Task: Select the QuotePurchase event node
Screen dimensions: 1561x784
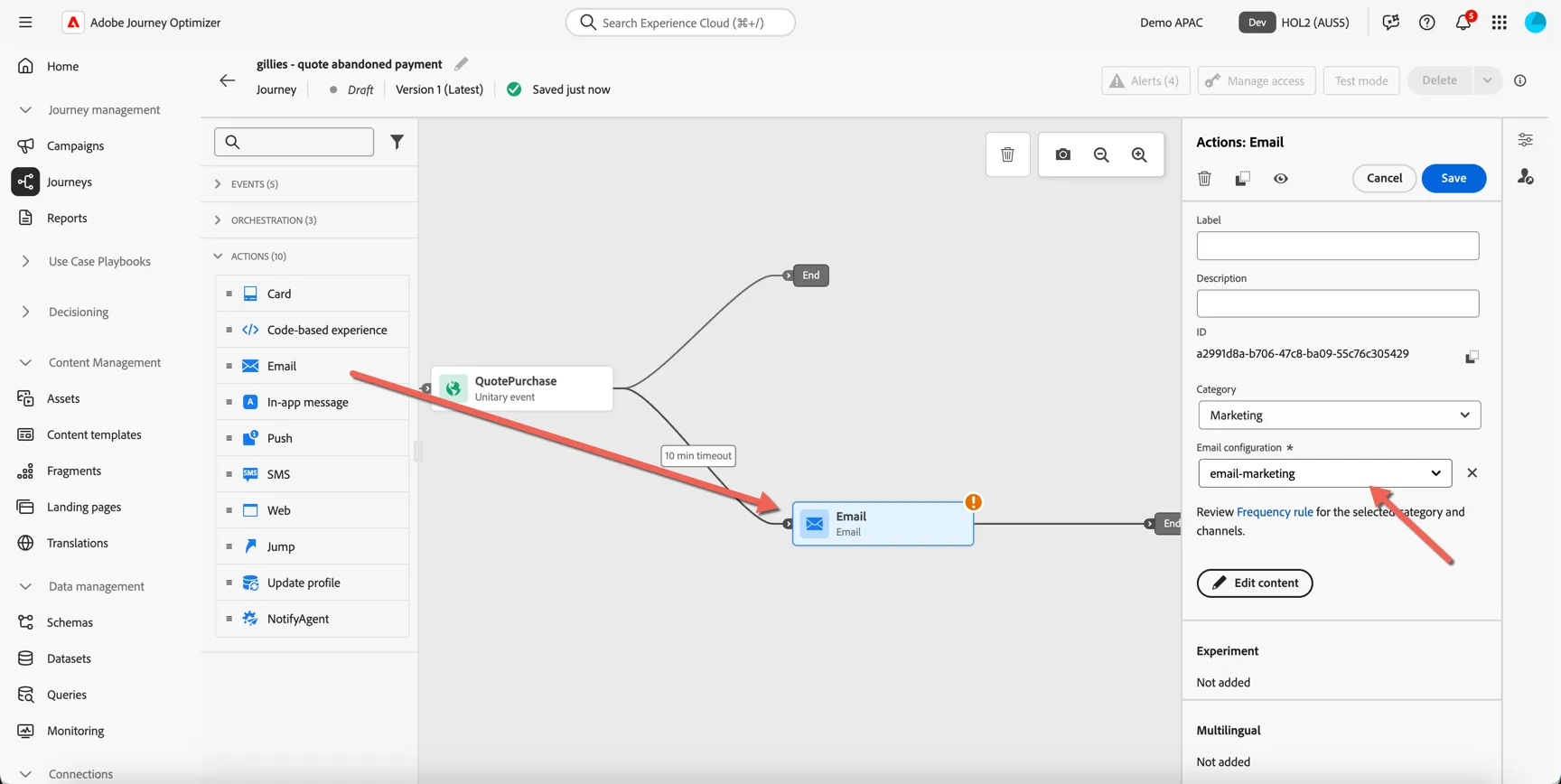Action: tap(522, 388)
